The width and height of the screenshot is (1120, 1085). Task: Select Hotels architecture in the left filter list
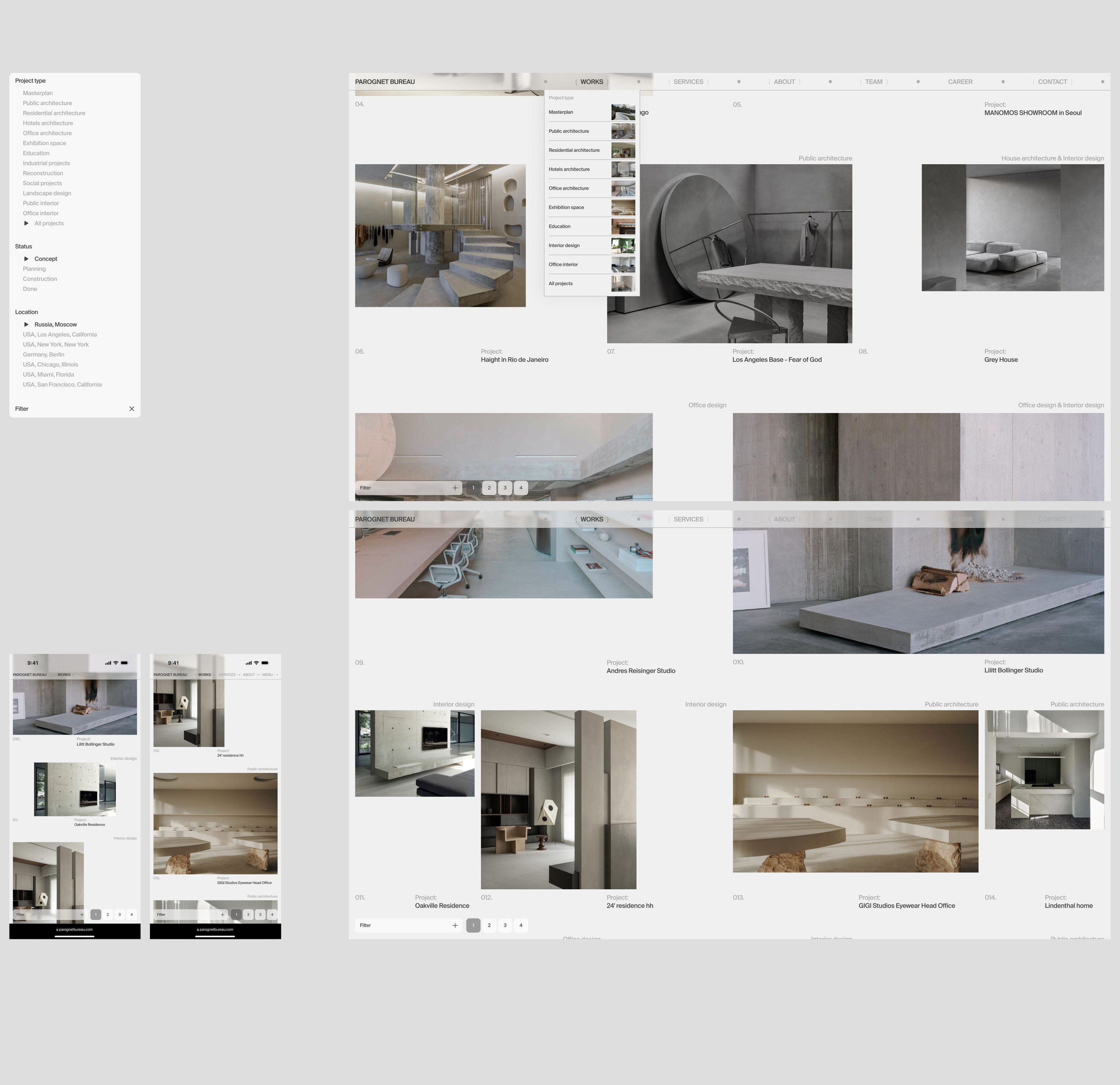click(48, 124)
